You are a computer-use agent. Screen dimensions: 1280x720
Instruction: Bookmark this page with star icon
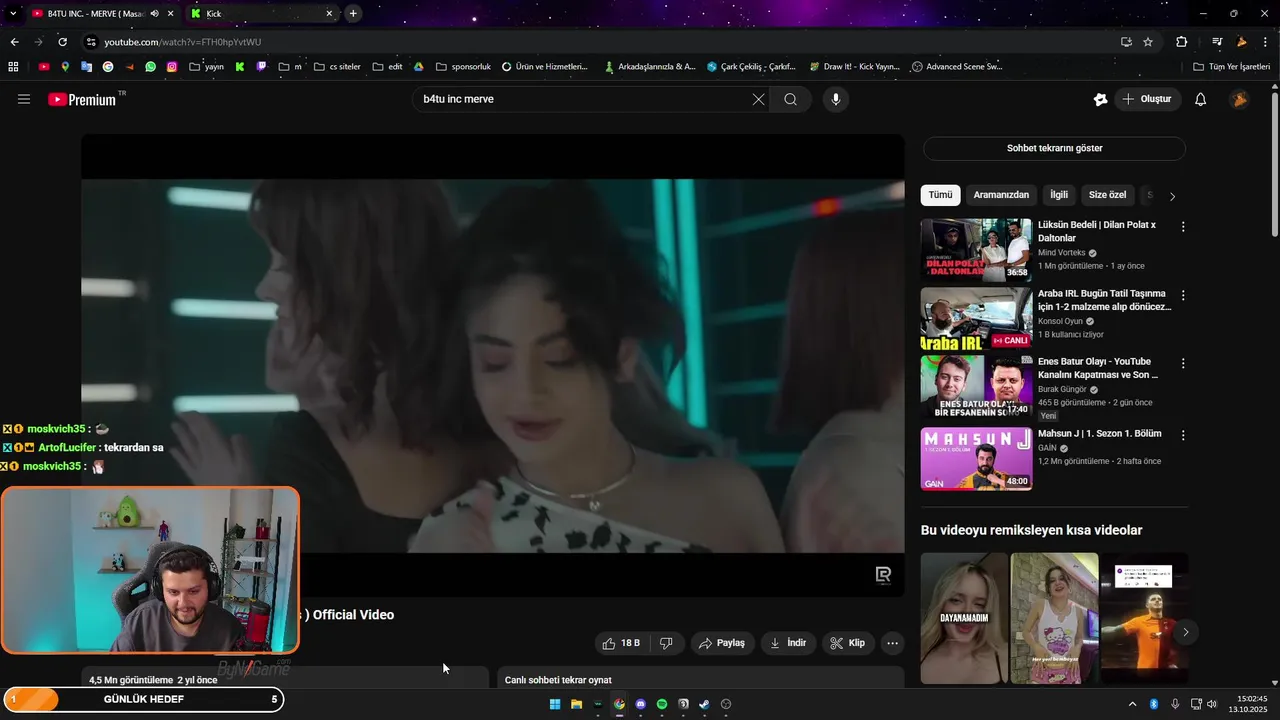(1148, 42)
